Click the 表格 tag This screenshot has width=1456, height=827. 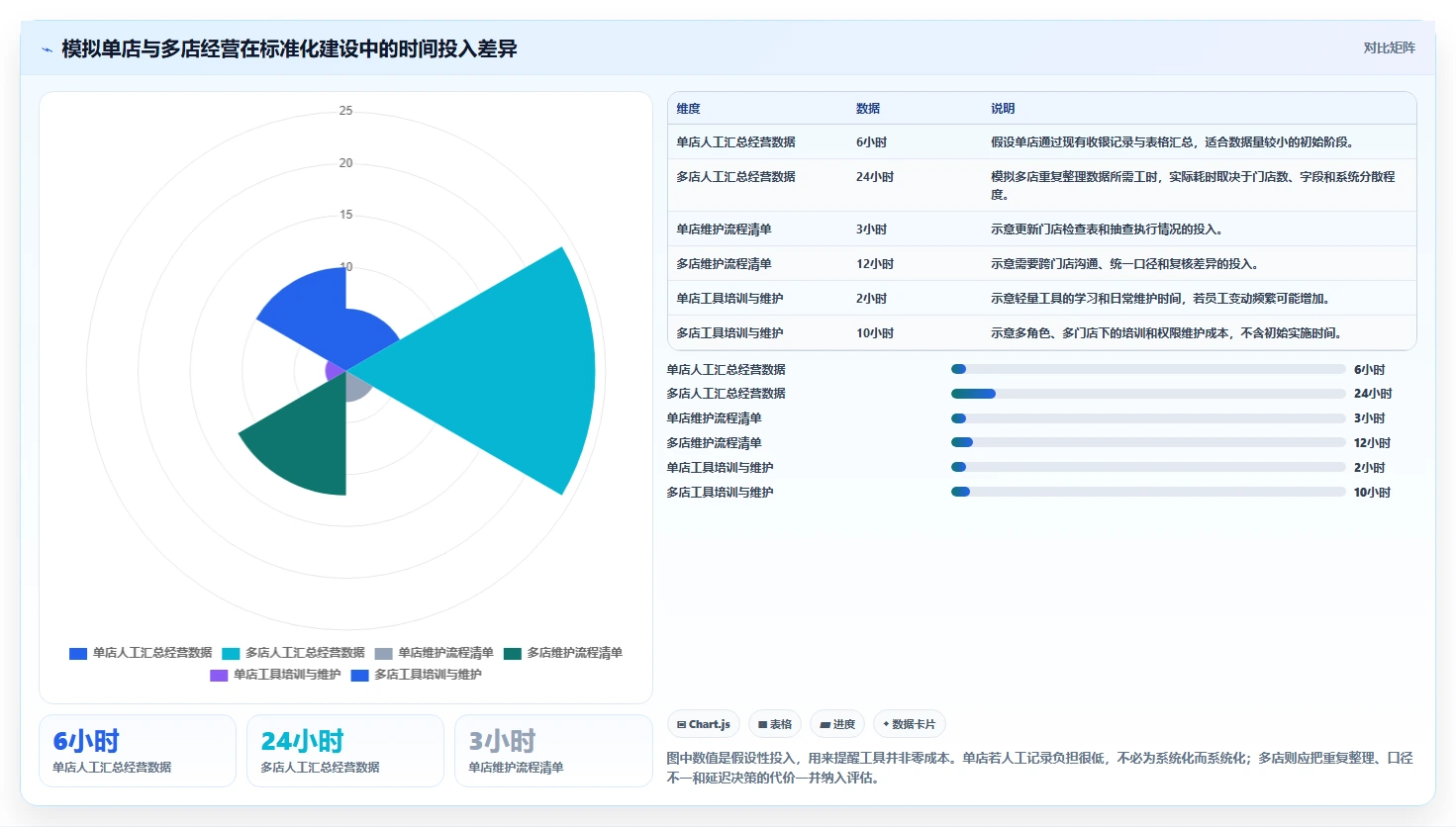coord(775,724)
